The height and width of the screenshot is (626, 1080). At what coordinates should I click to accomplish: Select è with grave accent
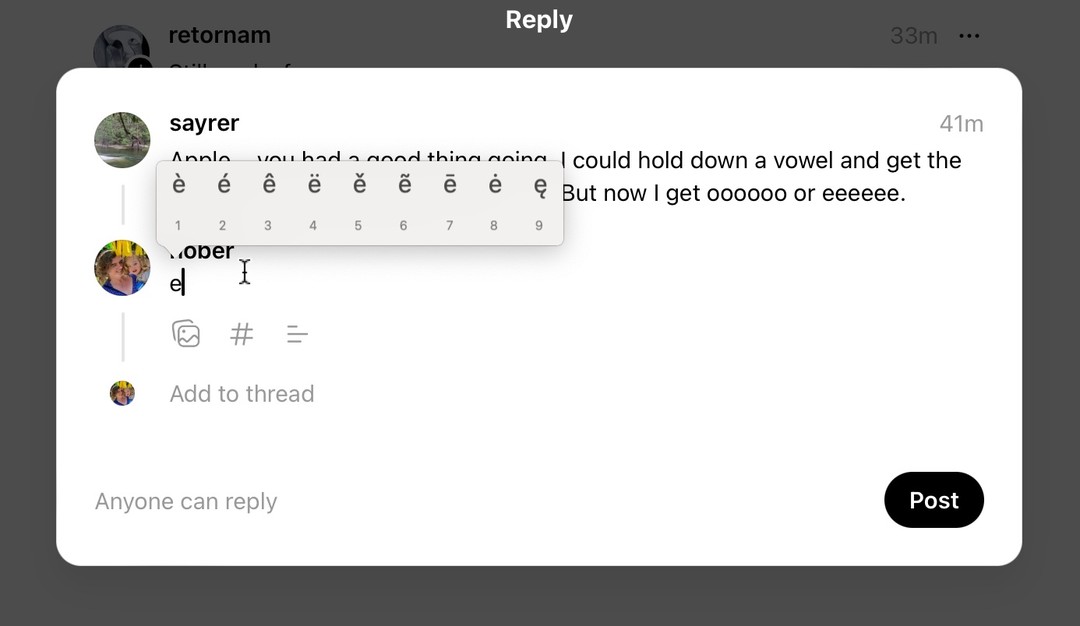pos(179,185)
